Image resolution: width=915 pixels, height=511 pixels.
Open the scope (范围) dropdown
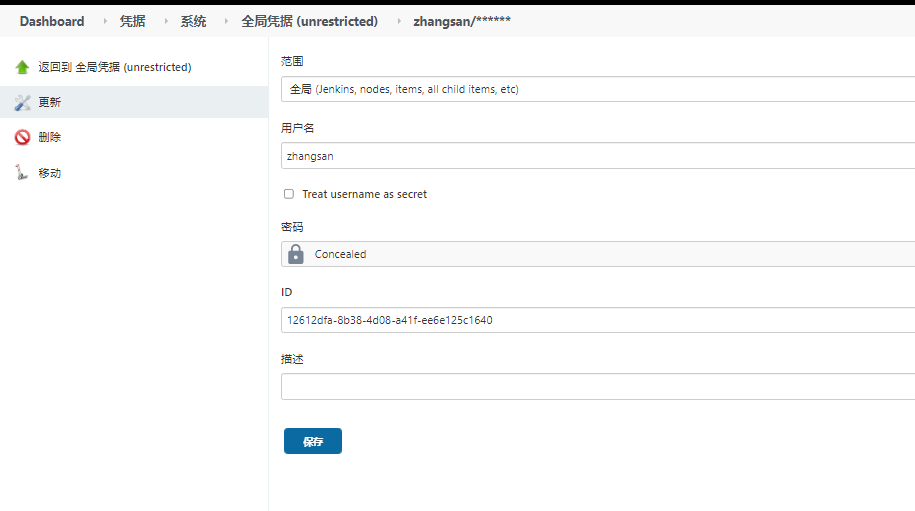[597, 89]
